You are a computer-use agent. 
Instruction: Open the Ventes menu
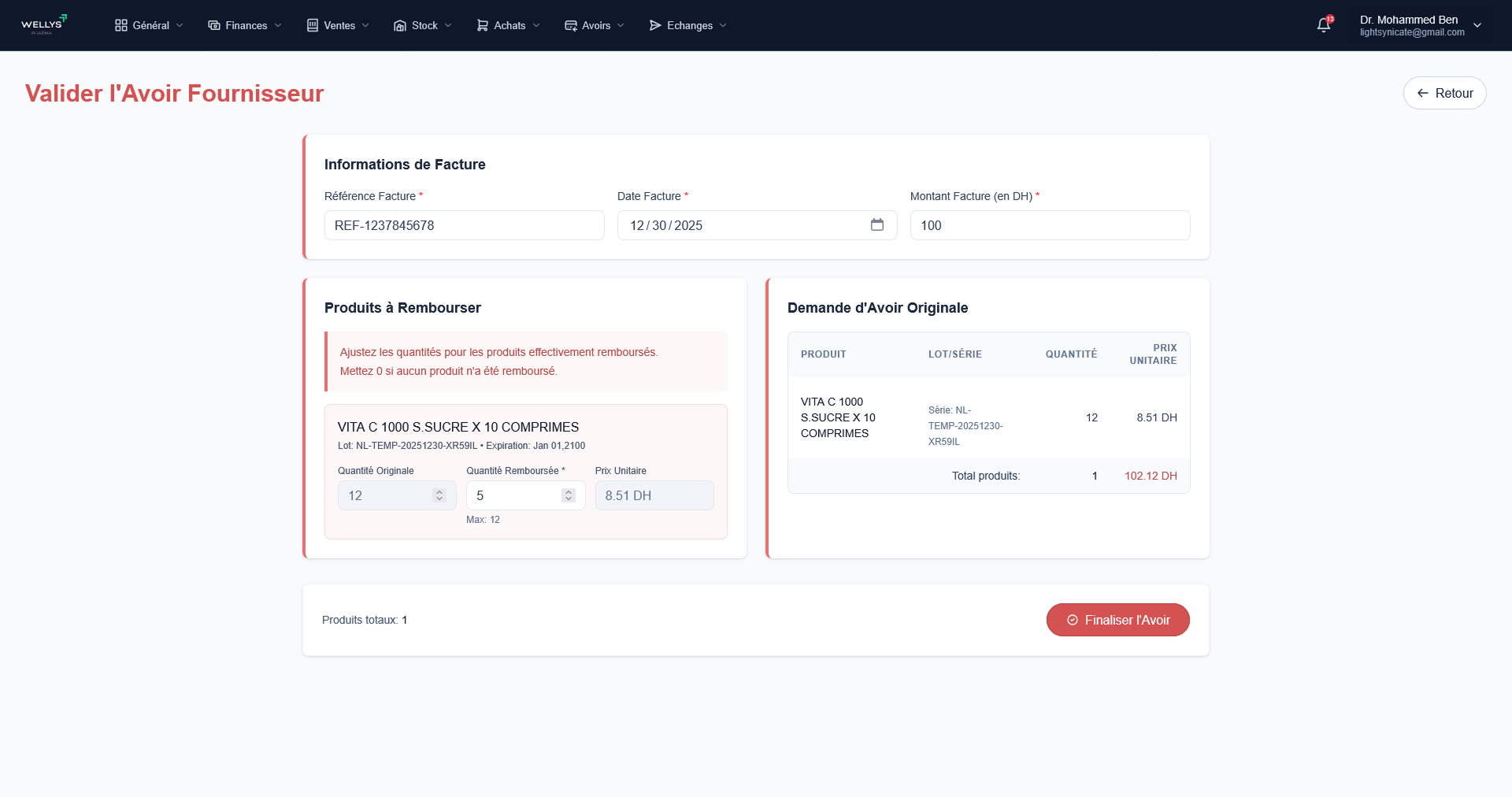click(x=337, y=24)
